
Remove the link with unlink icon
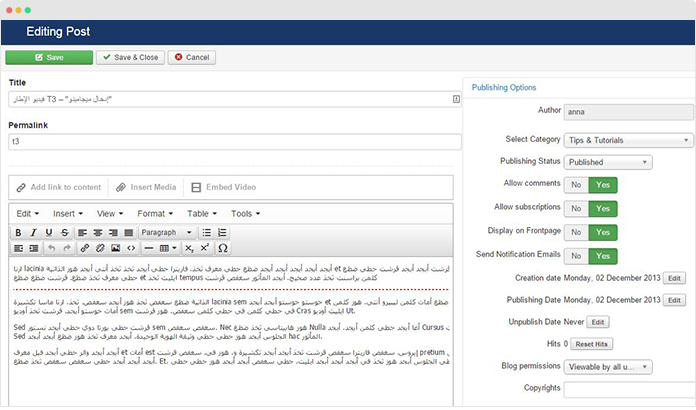pyautogui.click(x=100, y=248)
